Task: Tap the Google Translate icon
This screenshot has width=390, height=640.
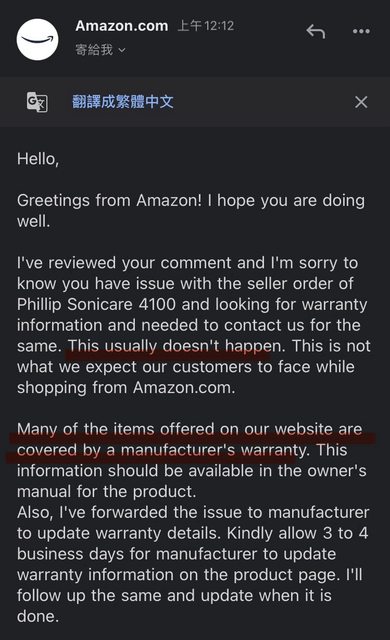Action: pyautogui.click(x=37, y=102)
